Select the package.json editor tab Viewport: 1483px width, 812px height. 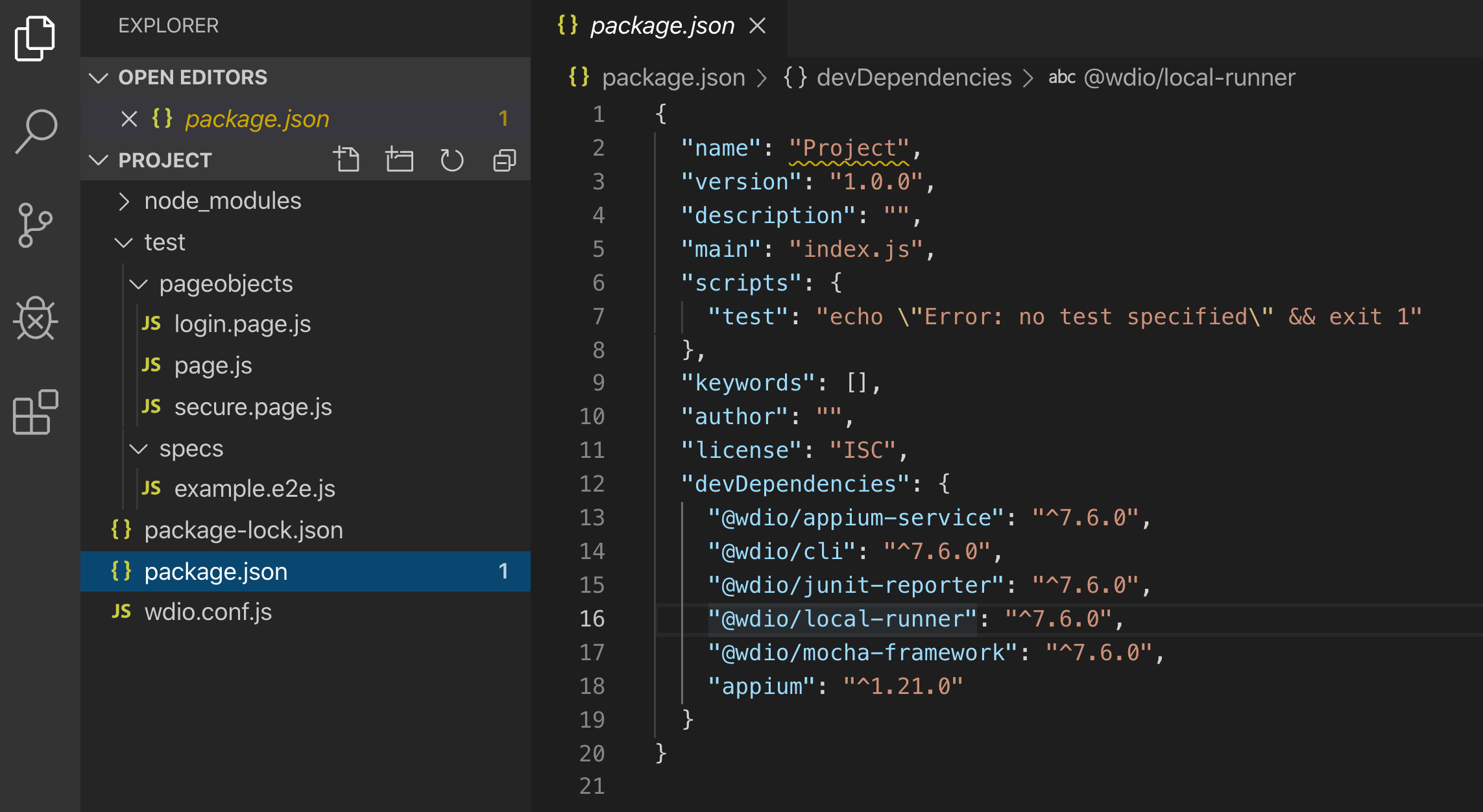[x=662, y=26]
